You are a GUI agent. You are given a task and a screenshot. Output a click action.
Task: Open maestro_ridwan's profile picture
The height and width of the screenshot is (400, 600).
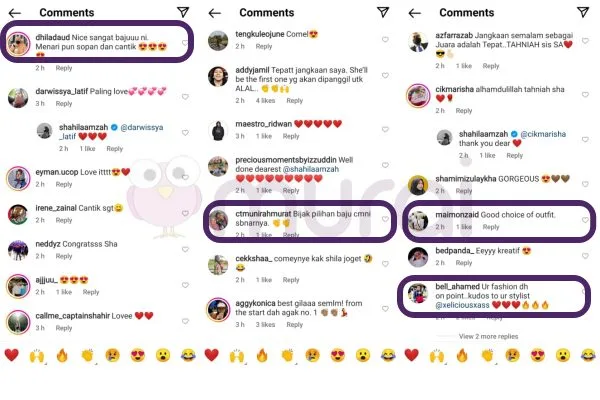pyautogui.click(x=218, y=130)
